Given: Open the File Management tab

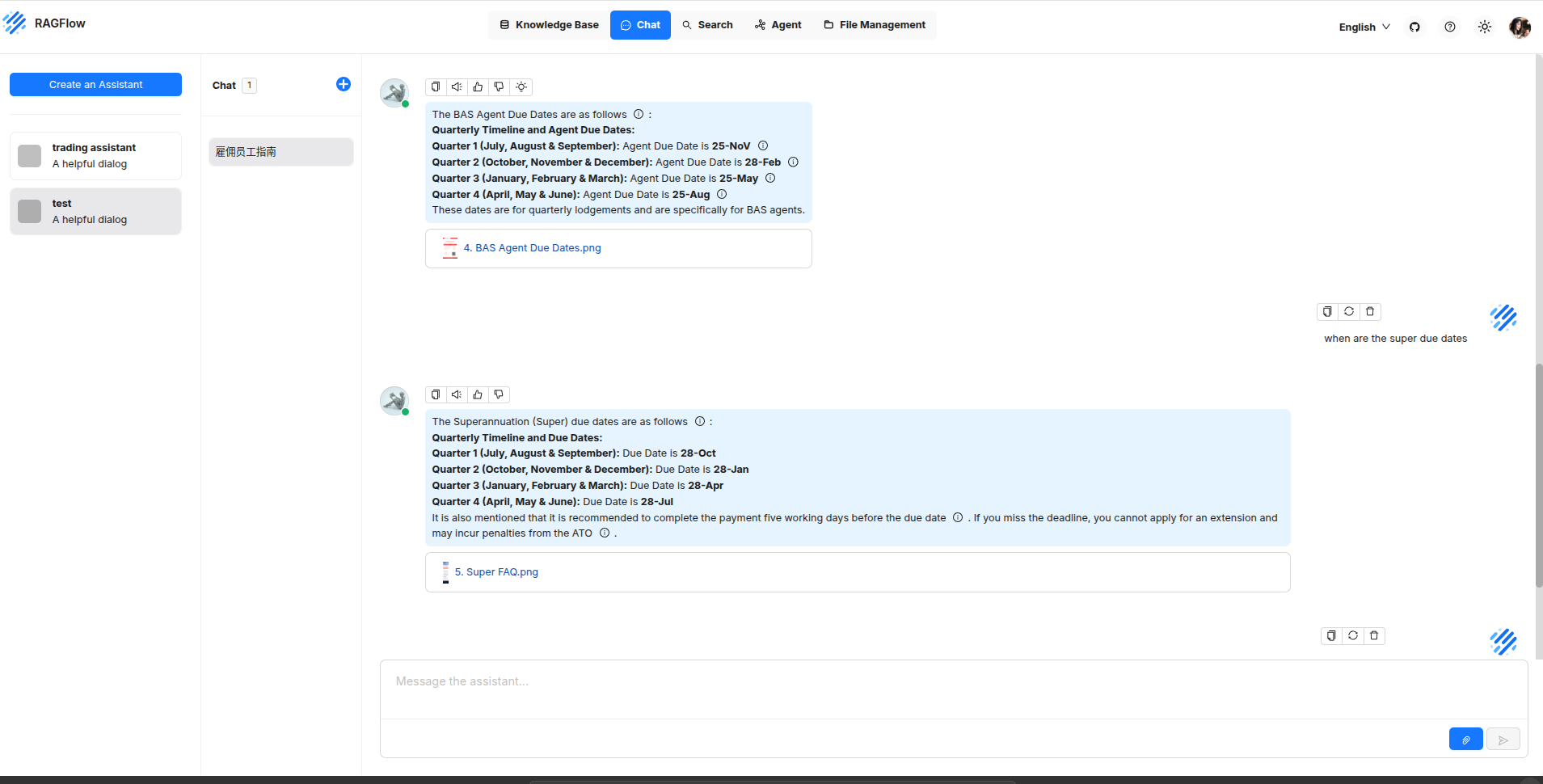Looking at the screenshot, I should coord(875,25).
